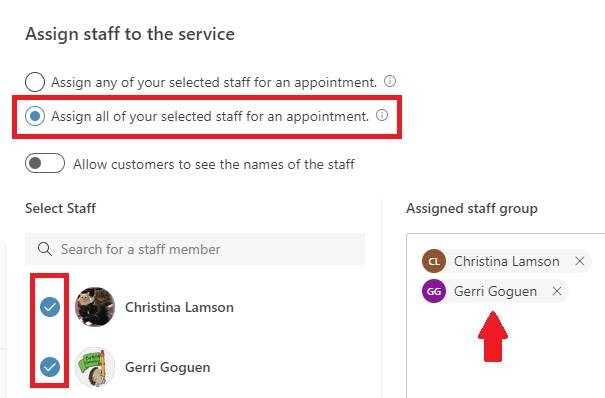Select 'Assign all of your selected staff' radio
This screenshot has height=398, width=605.
pyautogui.click(x=35, y=116)
